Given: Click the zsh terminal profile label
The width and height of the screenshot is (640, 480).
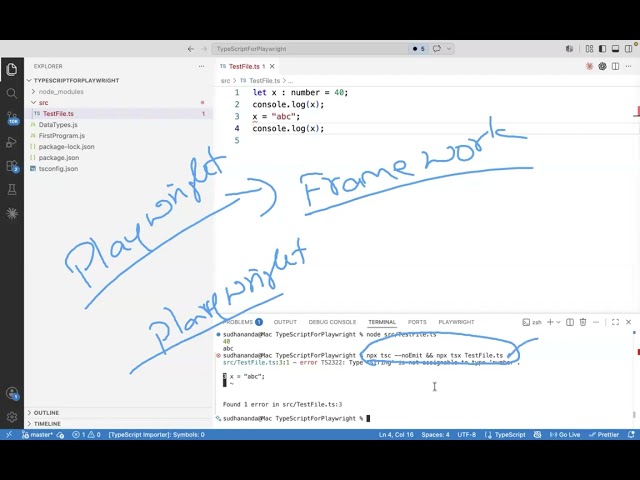Looking at the screenshot, I should tap(532, 322).
